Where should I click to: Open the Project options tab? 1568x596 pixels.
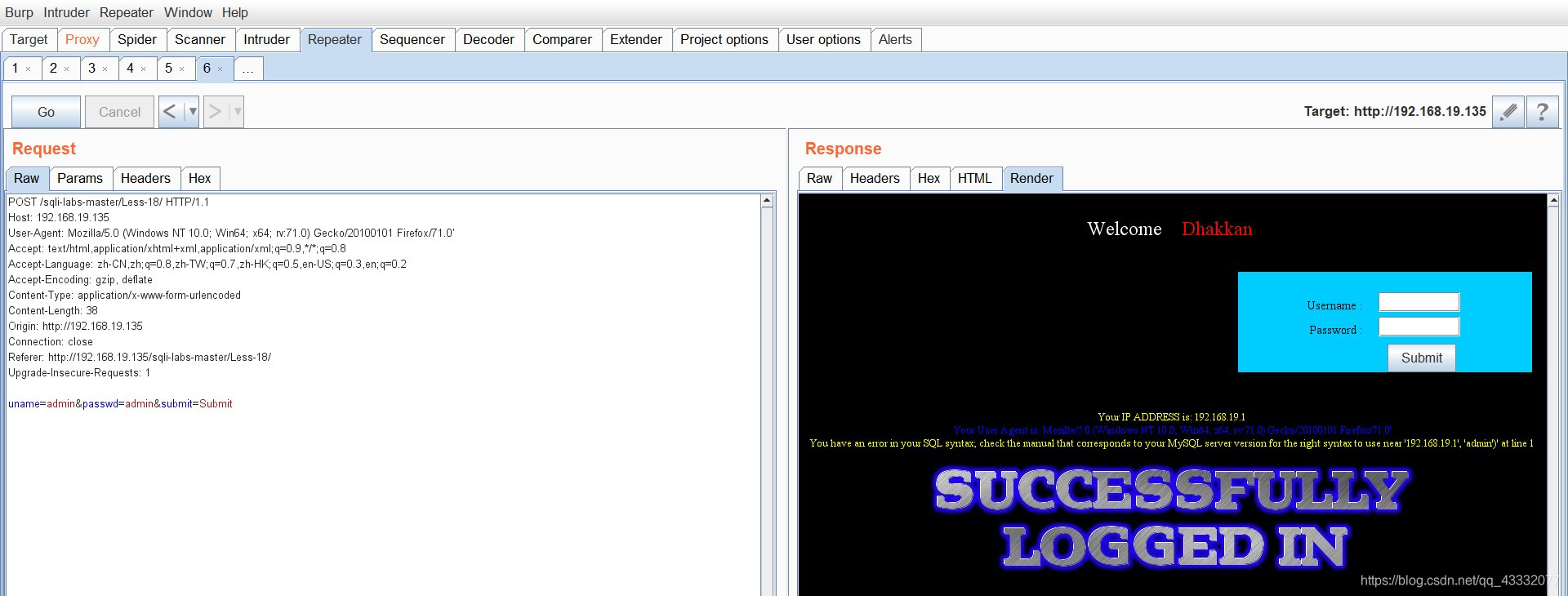[724, 39]
